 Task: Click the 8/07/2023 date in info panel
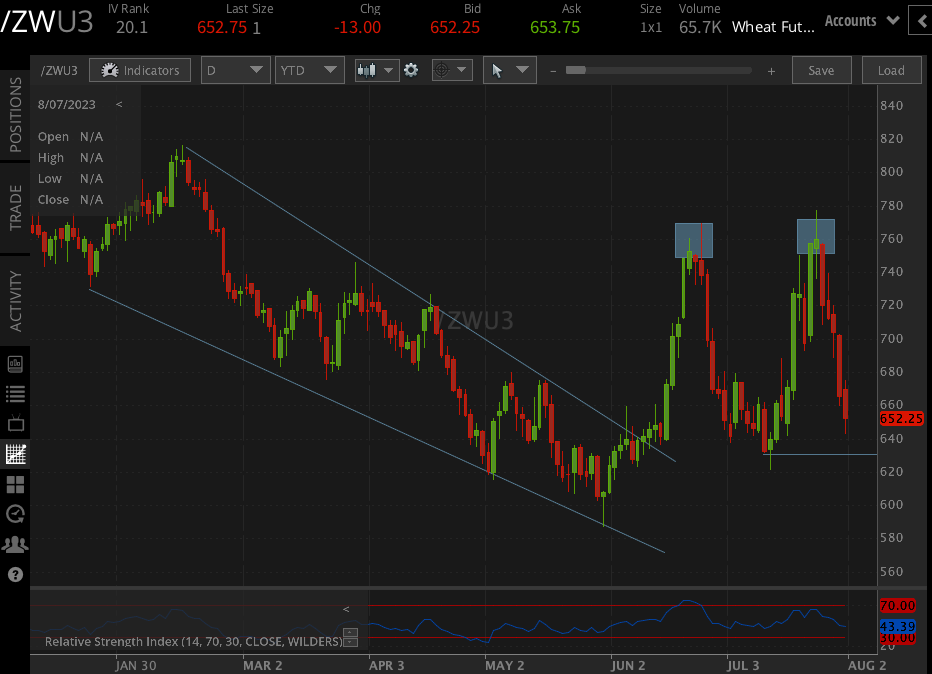tap(67, 105)
